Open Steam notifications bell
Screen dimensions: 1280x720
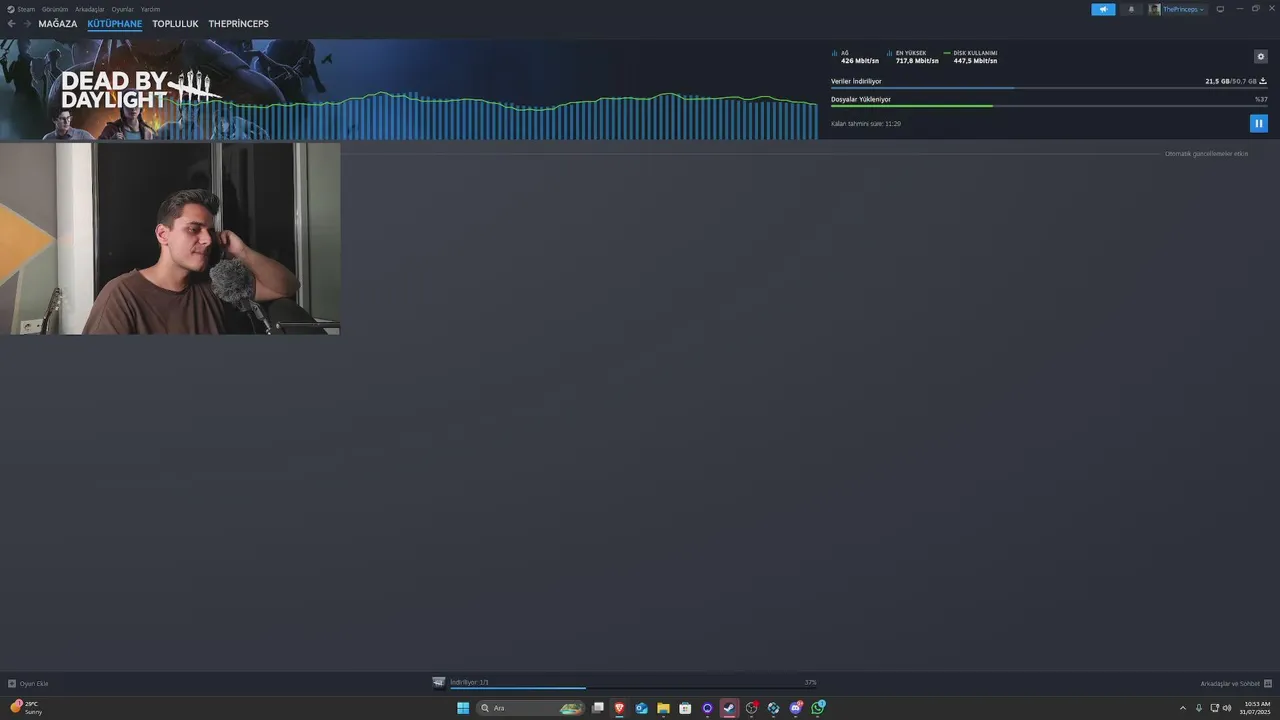point(1131,9)
